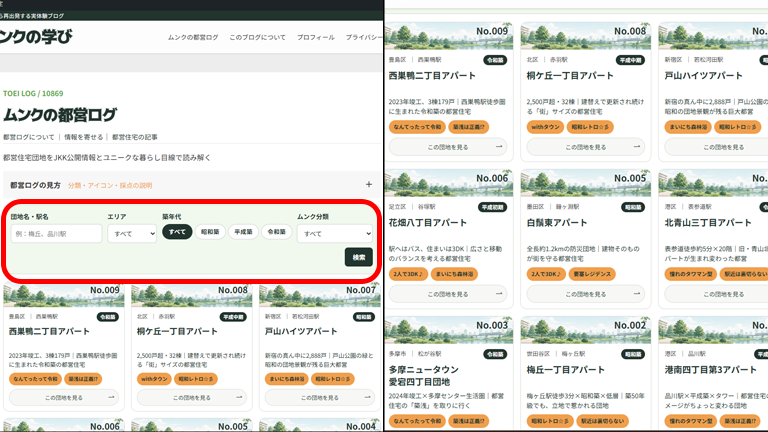Image resolution: width=768 pixels, height=432 pixels.
Task: Open 港南四丁目第3アパート card title
Action: coord(711,370)
